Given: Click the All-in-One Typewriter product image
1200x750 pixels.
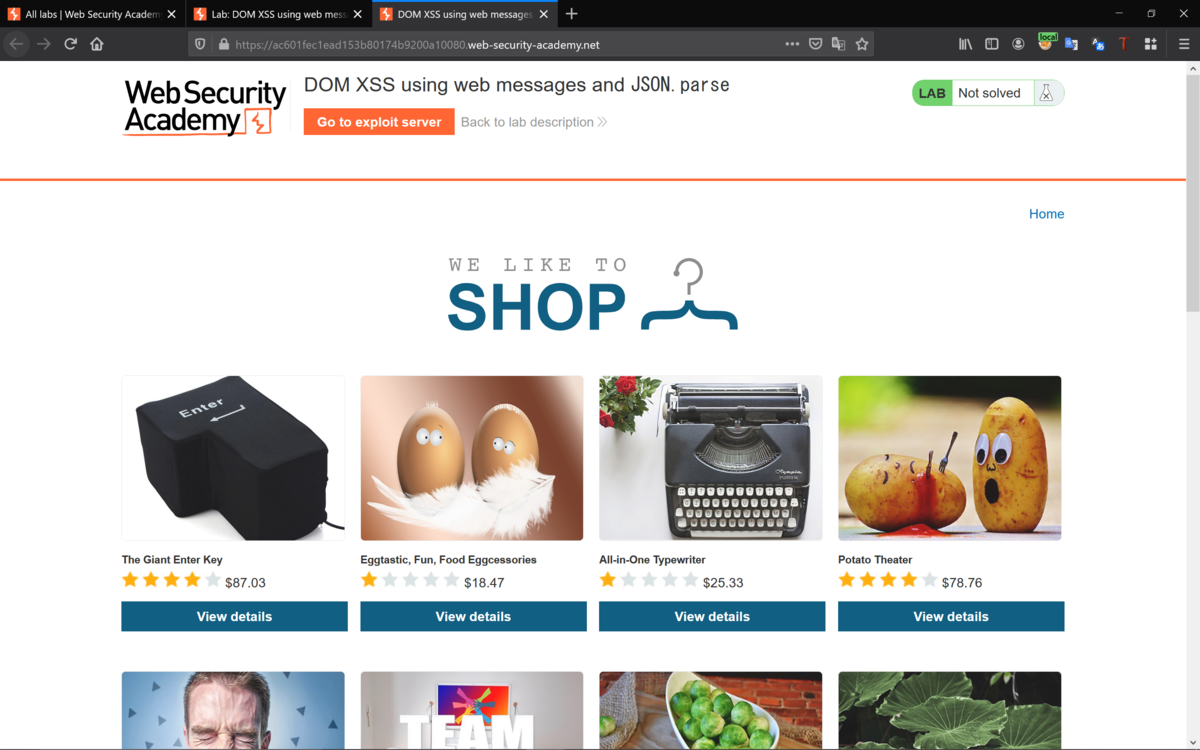Looking at the screenshot, I should (711, 458).
